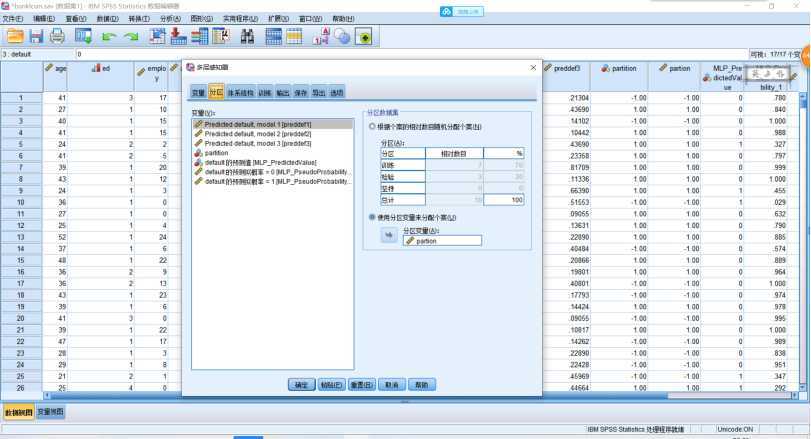Print using the printer toolbar icon
Viewport: 811px width, 439px height.
pyautogui.click(x=57, y=36)
